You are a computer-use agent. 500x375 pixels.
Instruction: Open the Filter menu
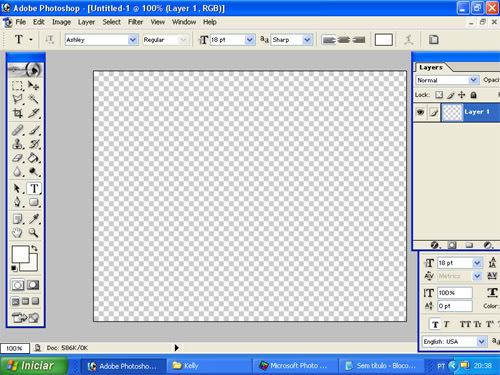click(135, 22)
